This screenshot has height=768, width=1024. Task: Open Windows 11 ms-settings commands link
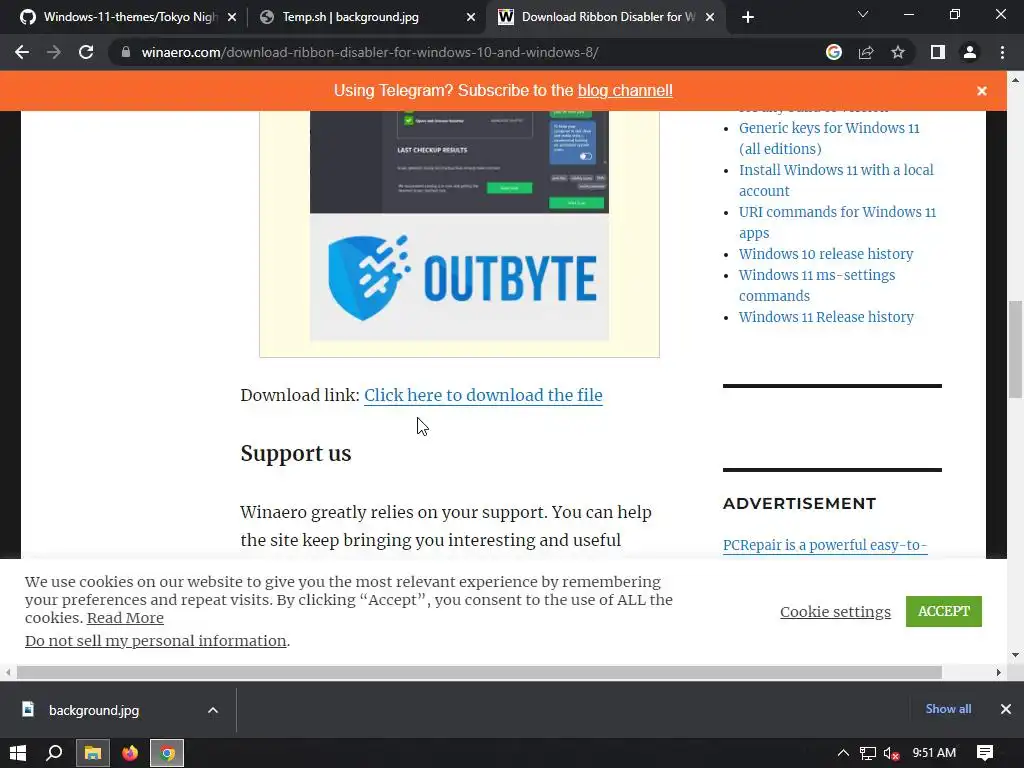pos(816,285)
